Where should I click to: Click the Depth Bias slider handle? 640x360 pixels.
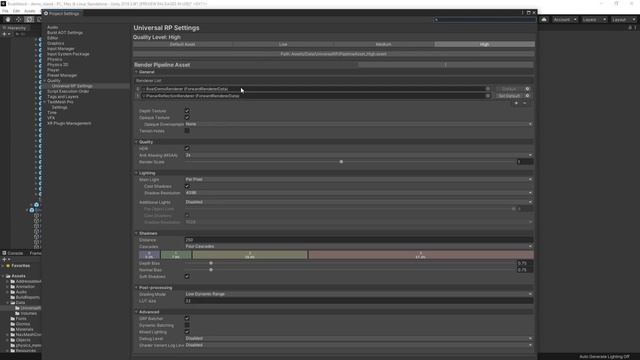click(211, 263)
